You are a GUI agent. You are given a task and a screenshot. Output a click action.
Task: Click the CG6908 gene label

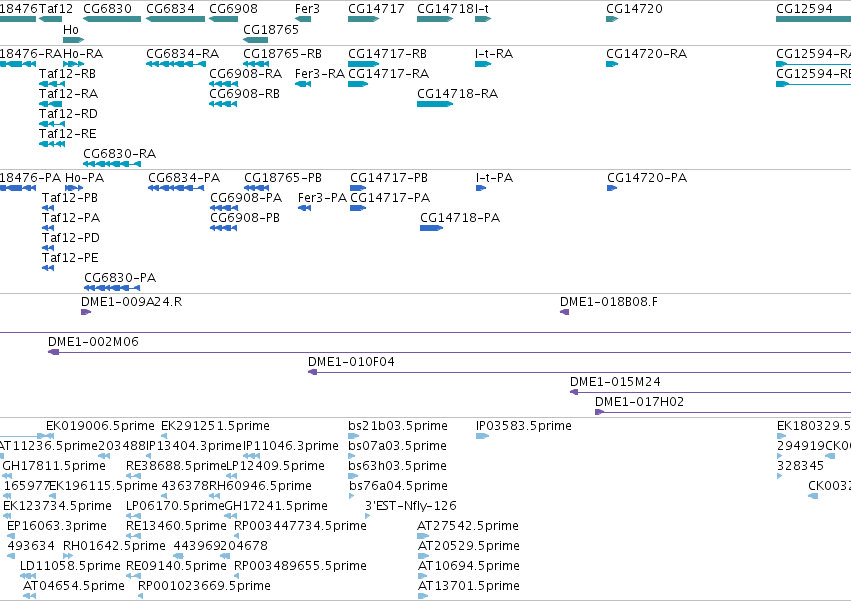(x=233, y=9)
